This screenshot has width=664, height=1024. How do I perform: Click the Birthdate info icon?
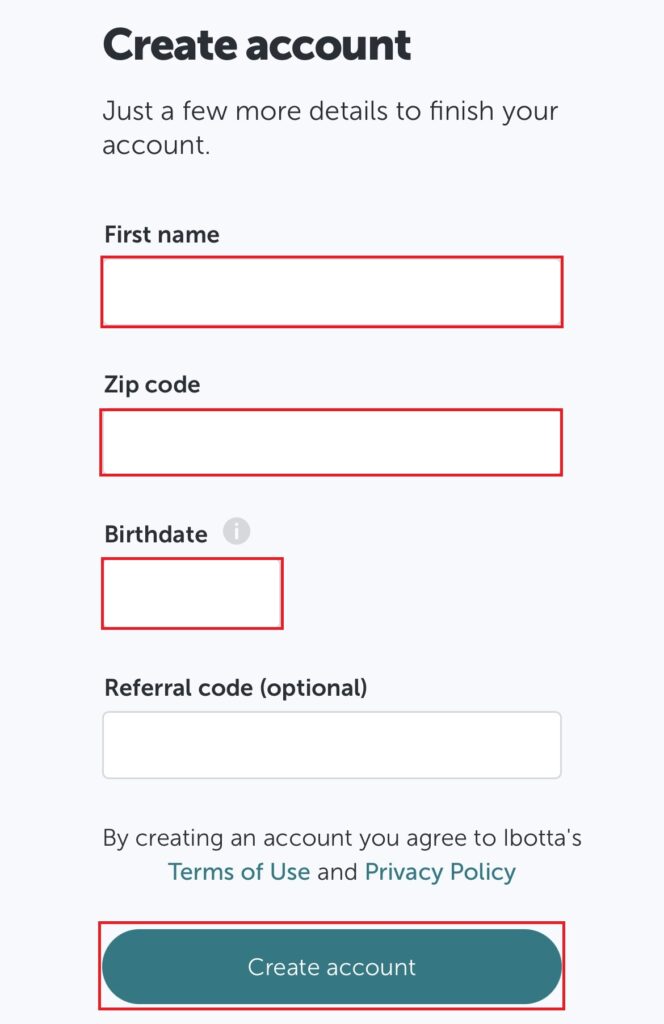tap(236, 532)
